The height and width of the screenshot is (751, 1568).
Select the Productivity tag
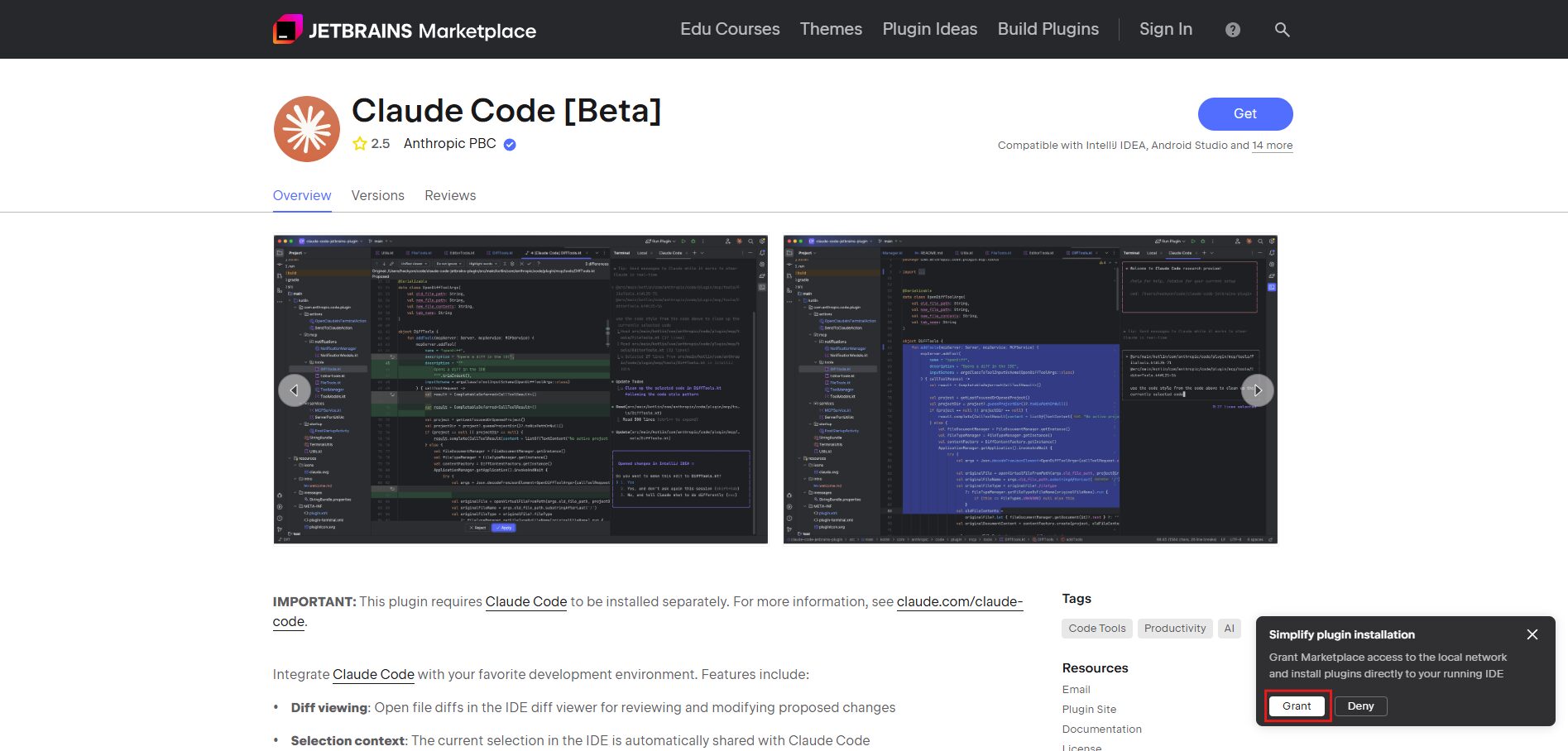point(1174,629)
